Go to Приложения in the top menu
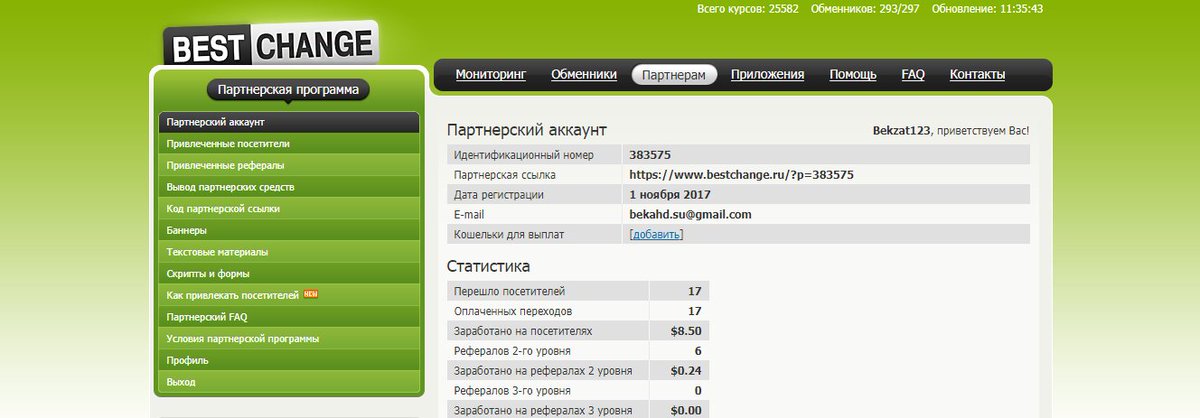 click(x=767, y=74)
